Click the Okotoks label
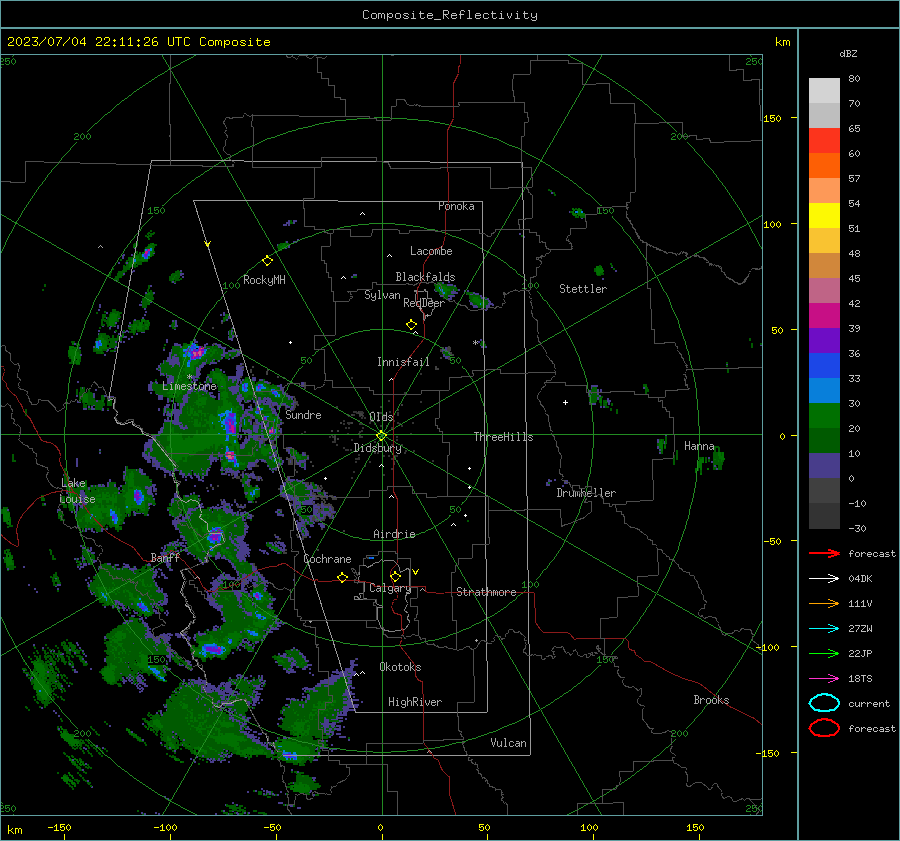The height and width of the screenshot is (841, 900). [x=400, y=667]
